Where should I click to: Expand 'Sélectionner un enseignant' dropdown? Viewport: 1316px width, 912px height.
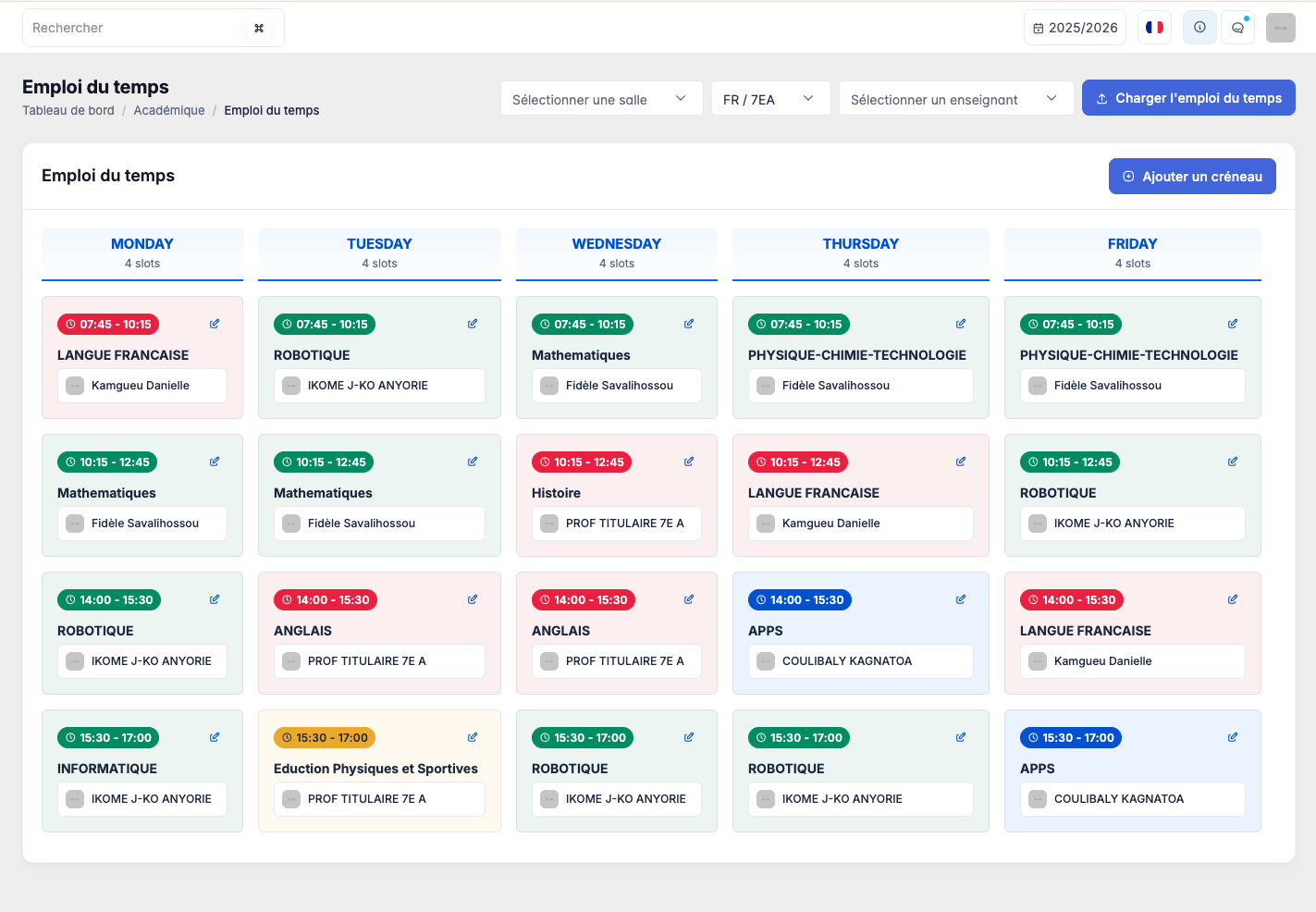tap(954, 99)
